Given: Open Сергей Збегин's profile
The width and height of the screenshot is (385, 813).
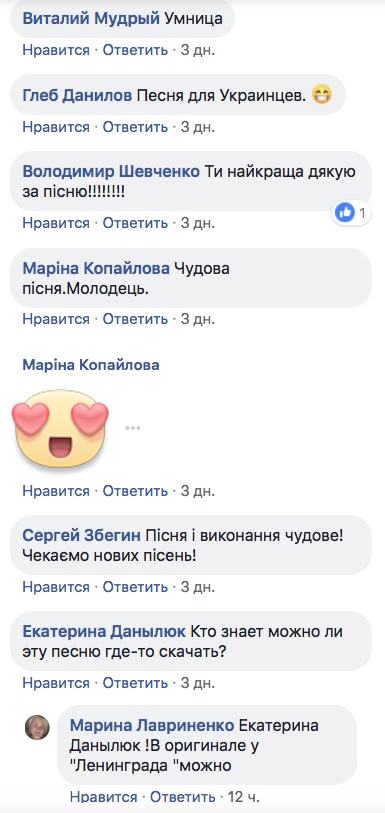Looking at the screenshot, I should point(81,536).
